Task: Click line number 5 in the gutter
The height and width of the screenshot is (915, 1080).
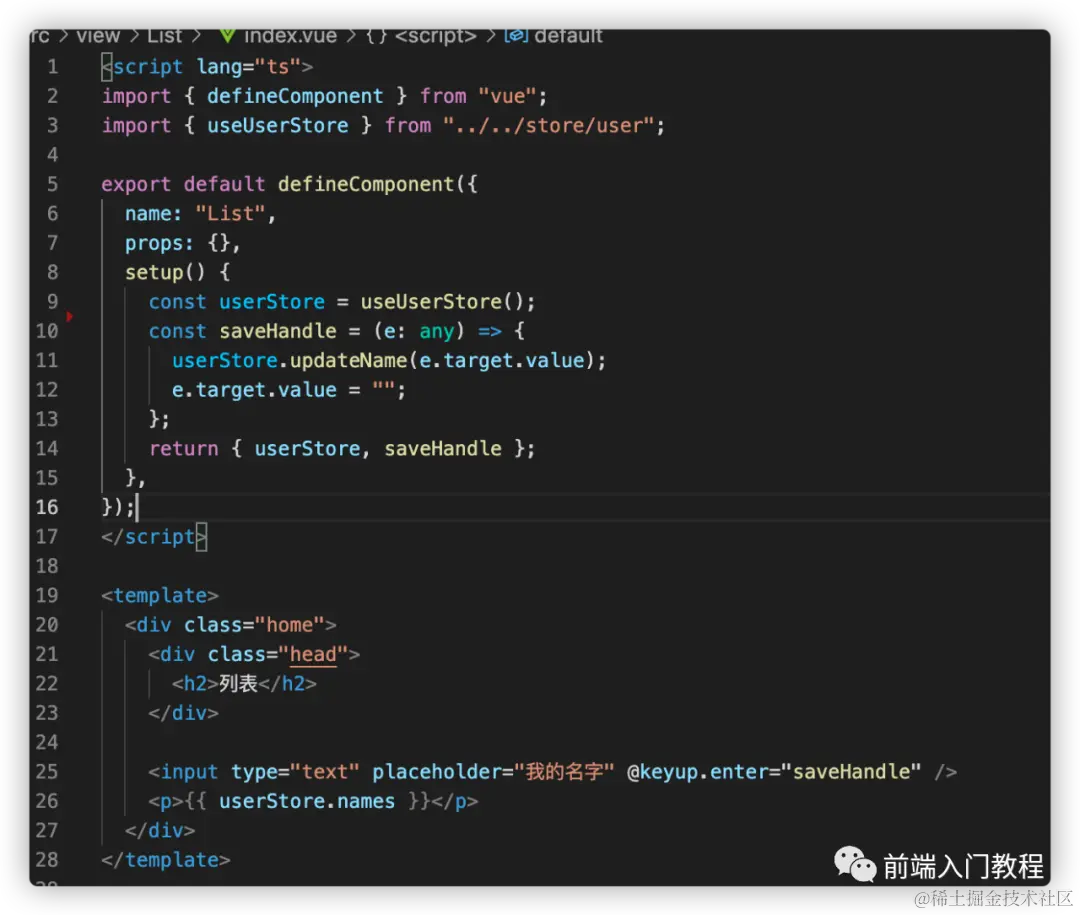Action: (52, 184)
